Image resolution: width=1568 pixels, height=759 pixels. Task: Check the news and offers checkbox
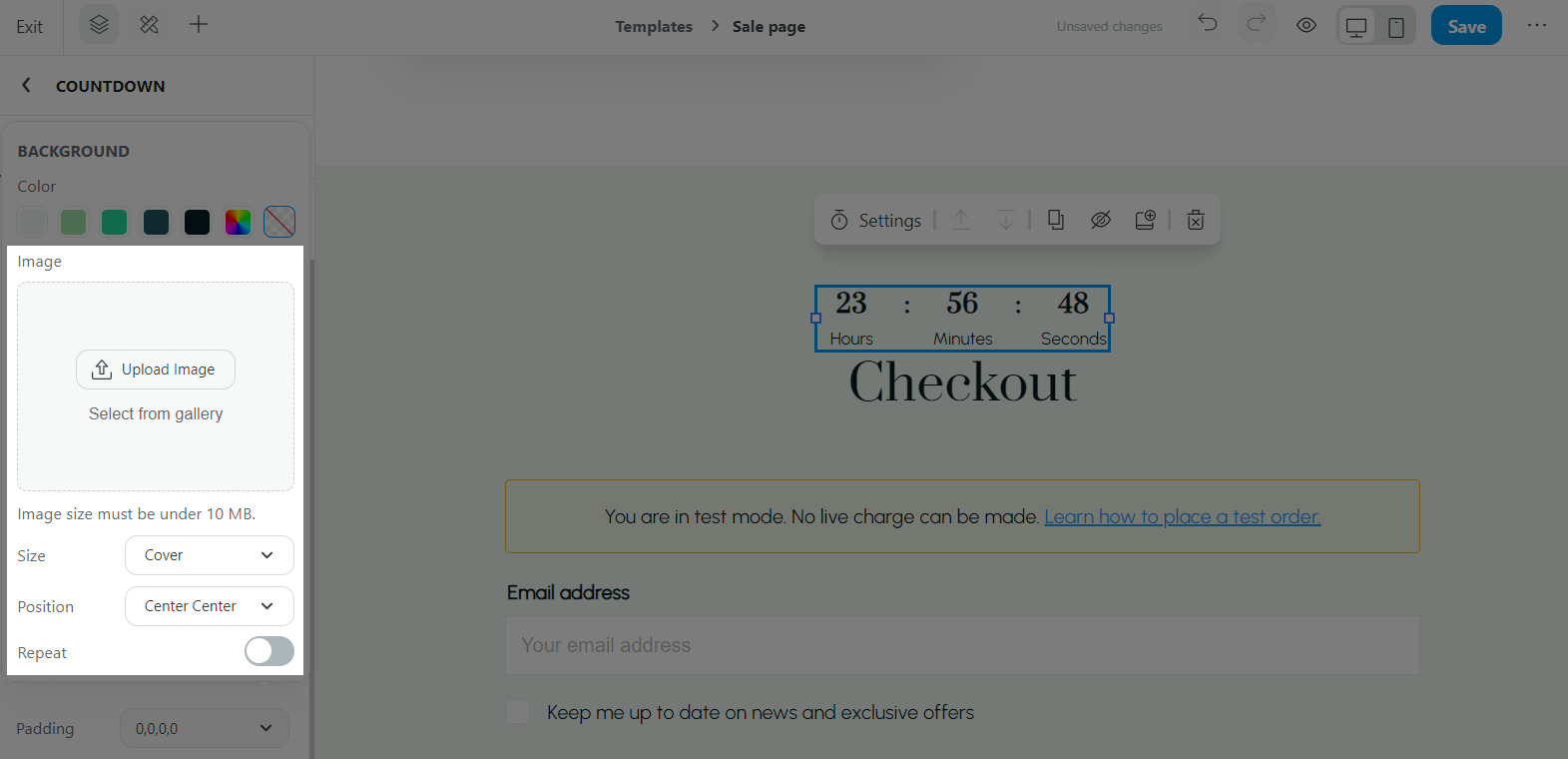pos(518,712)
